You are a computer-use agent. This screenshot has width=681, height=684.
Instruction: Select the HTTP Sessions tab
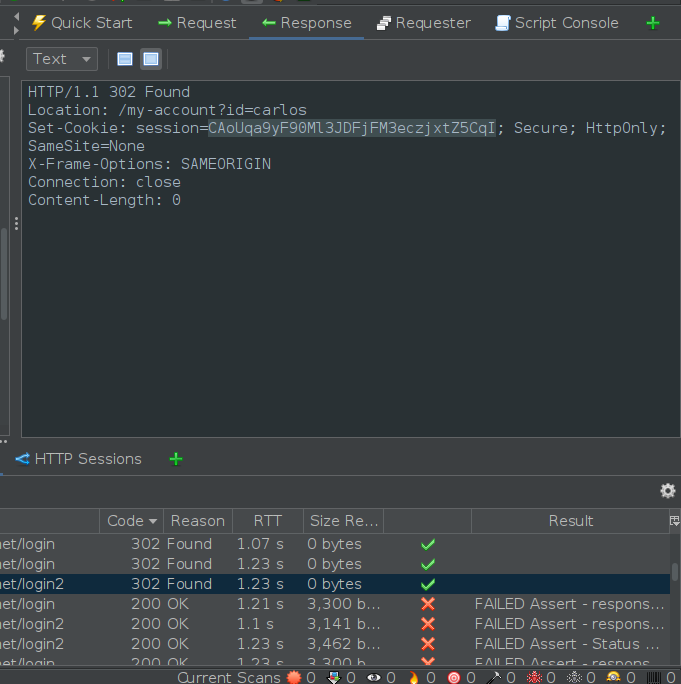(x=78, y=459)
